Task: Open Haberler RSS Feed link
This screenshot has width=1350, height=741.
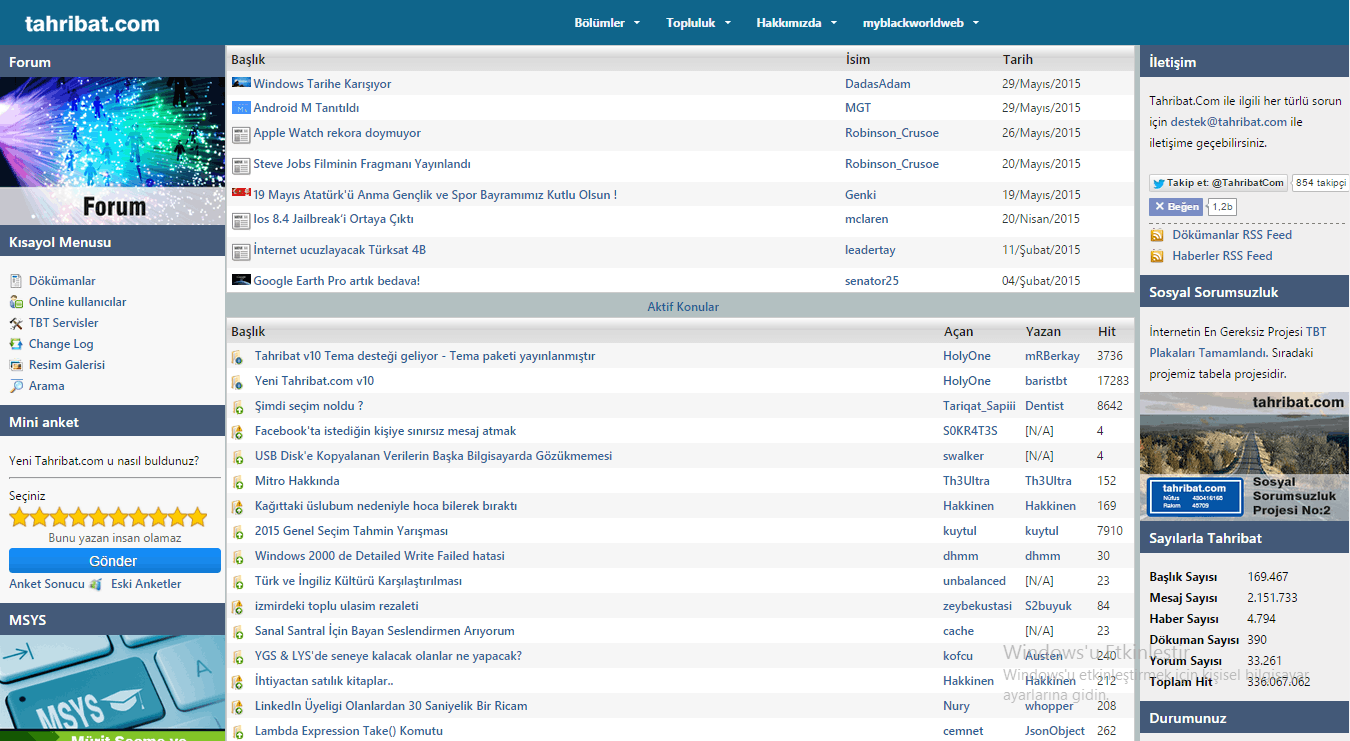Action: click(x=1222, y=256)
